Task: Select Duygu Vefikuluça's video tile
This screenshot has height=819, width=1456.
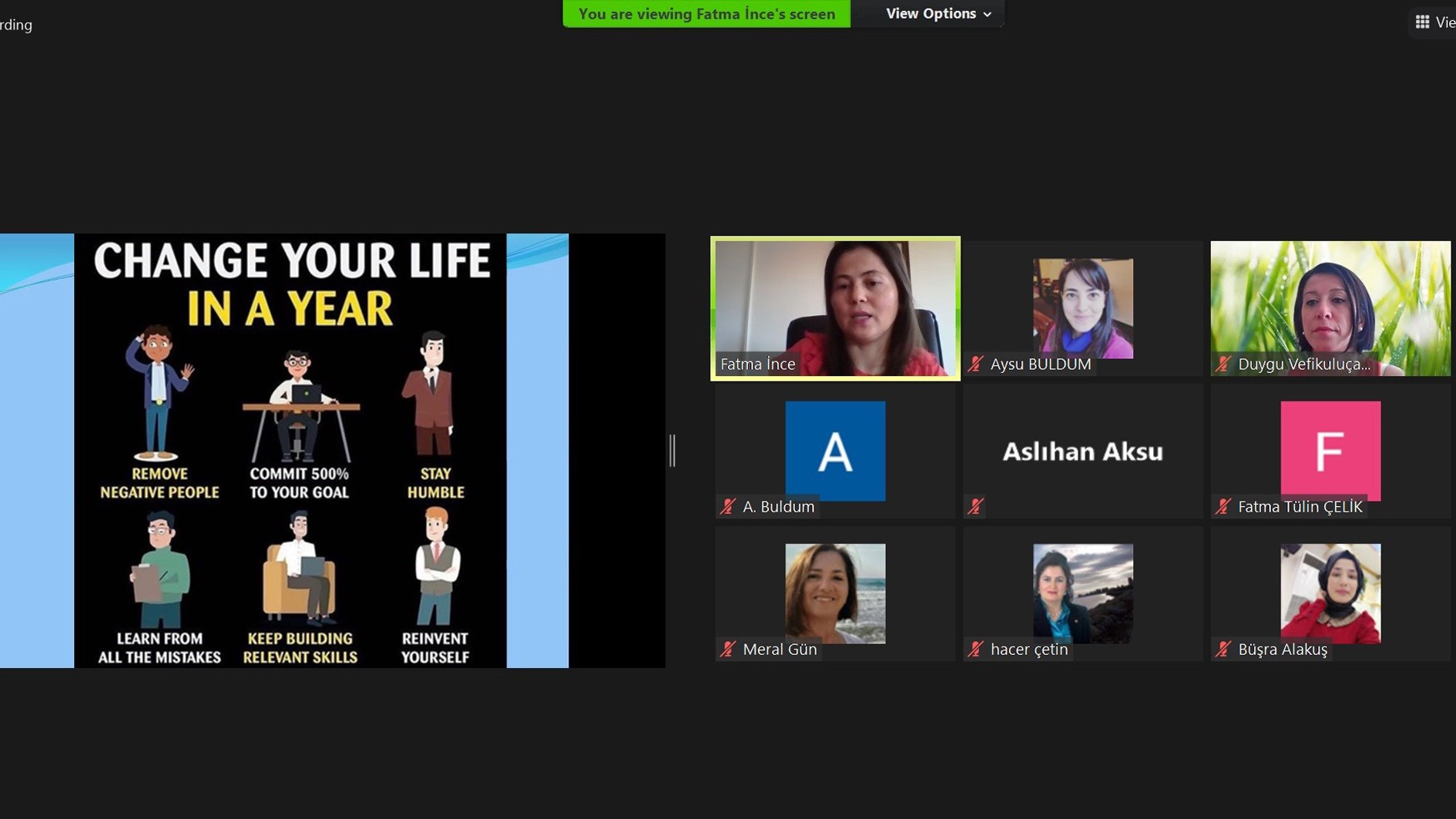Action: click(1330, 308)
